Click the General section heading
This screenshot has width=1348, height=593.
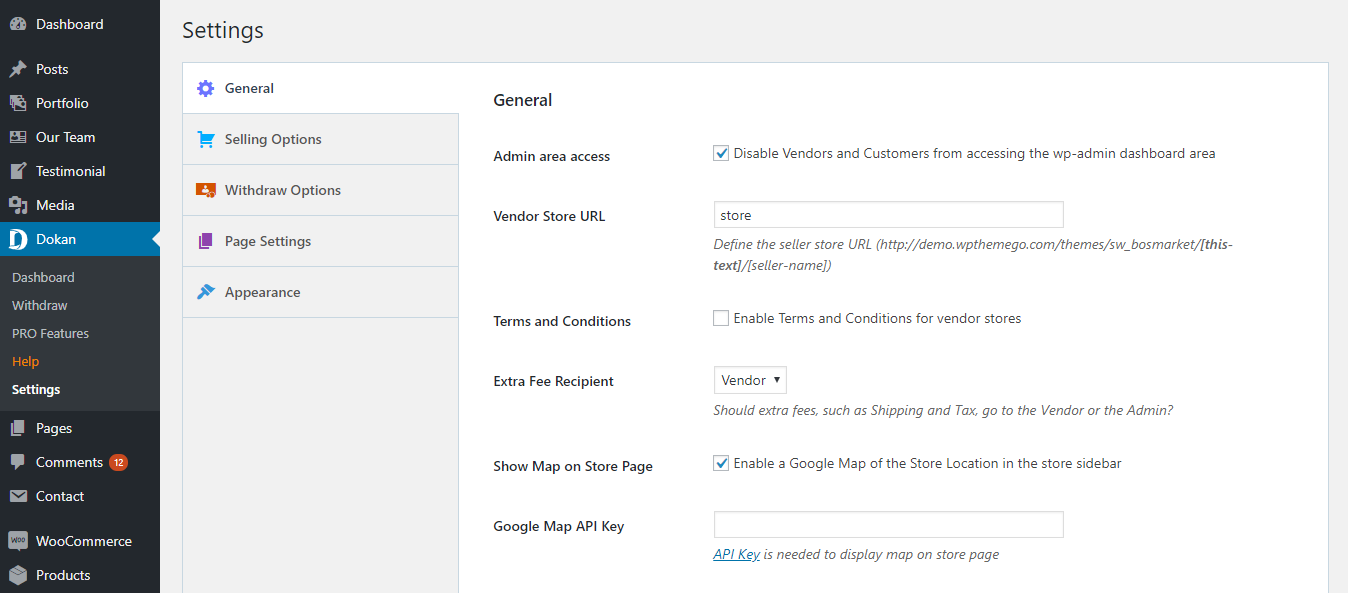point(523,100)
